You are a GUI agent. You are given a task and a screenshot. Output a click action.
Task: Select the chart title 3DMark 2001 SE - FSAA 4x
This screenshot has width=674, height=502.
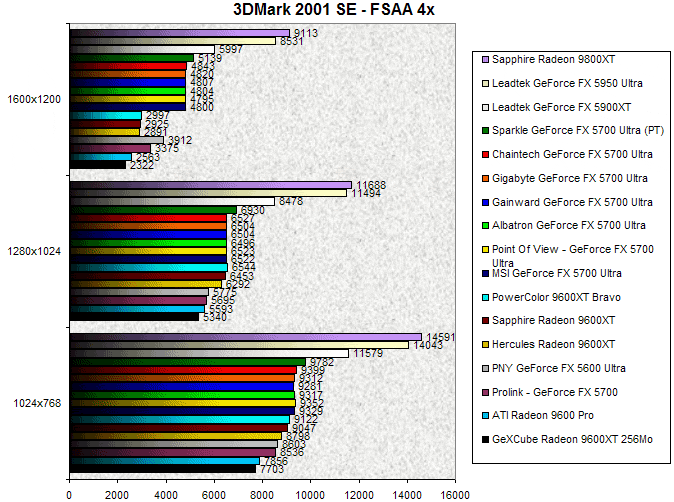coord(334,9)
